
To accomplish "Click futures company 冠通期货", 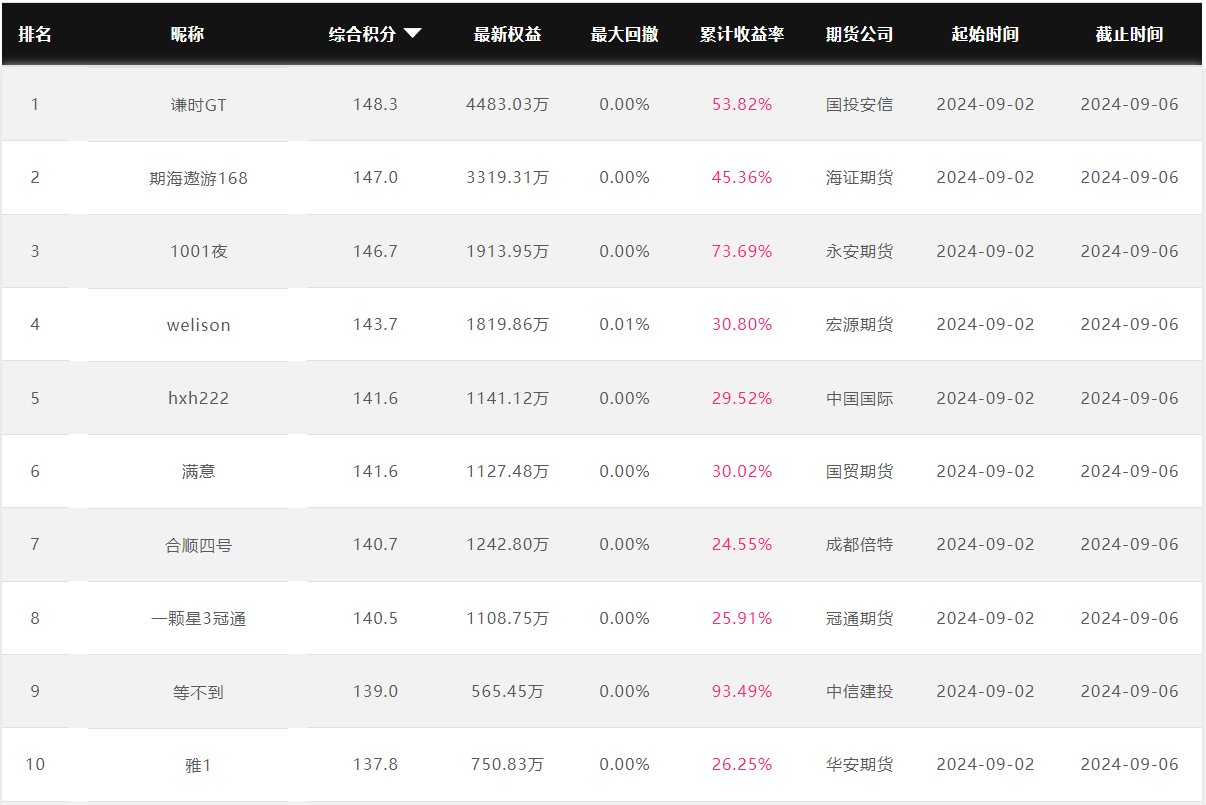I will point(860,618).
